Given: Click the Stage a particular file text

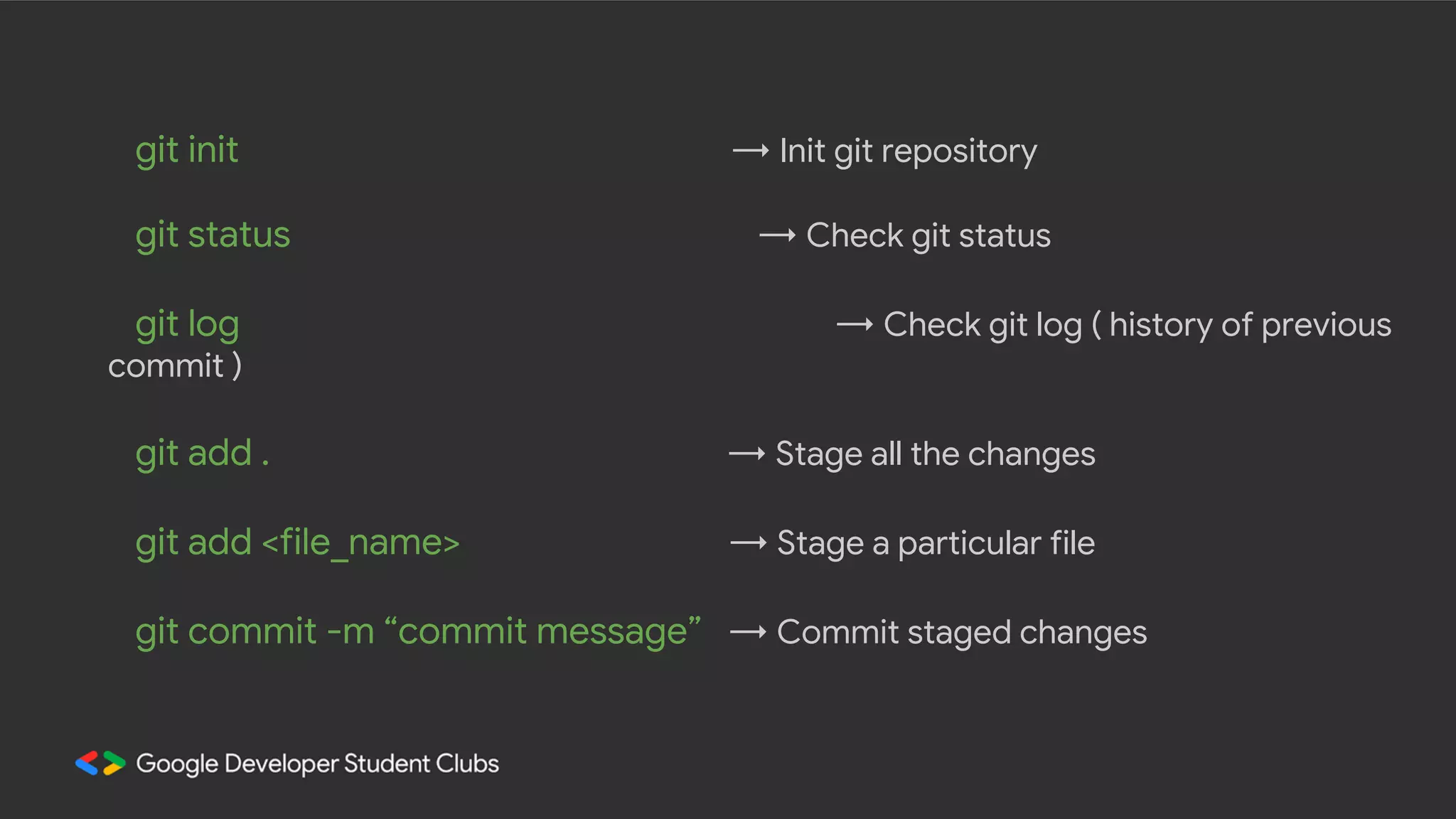Looking at the screenshot, I should (936, 543).
